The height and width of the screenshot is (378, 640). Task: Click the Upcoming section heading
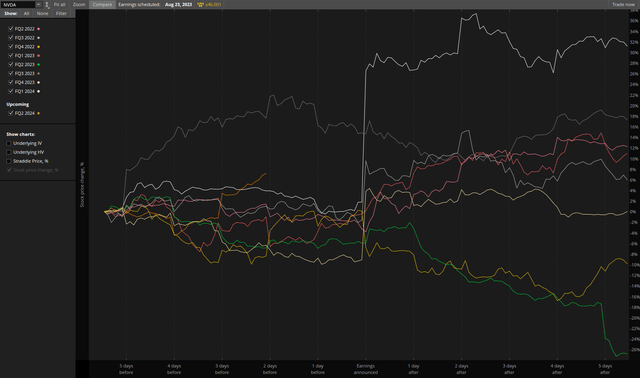coord(18,105)
